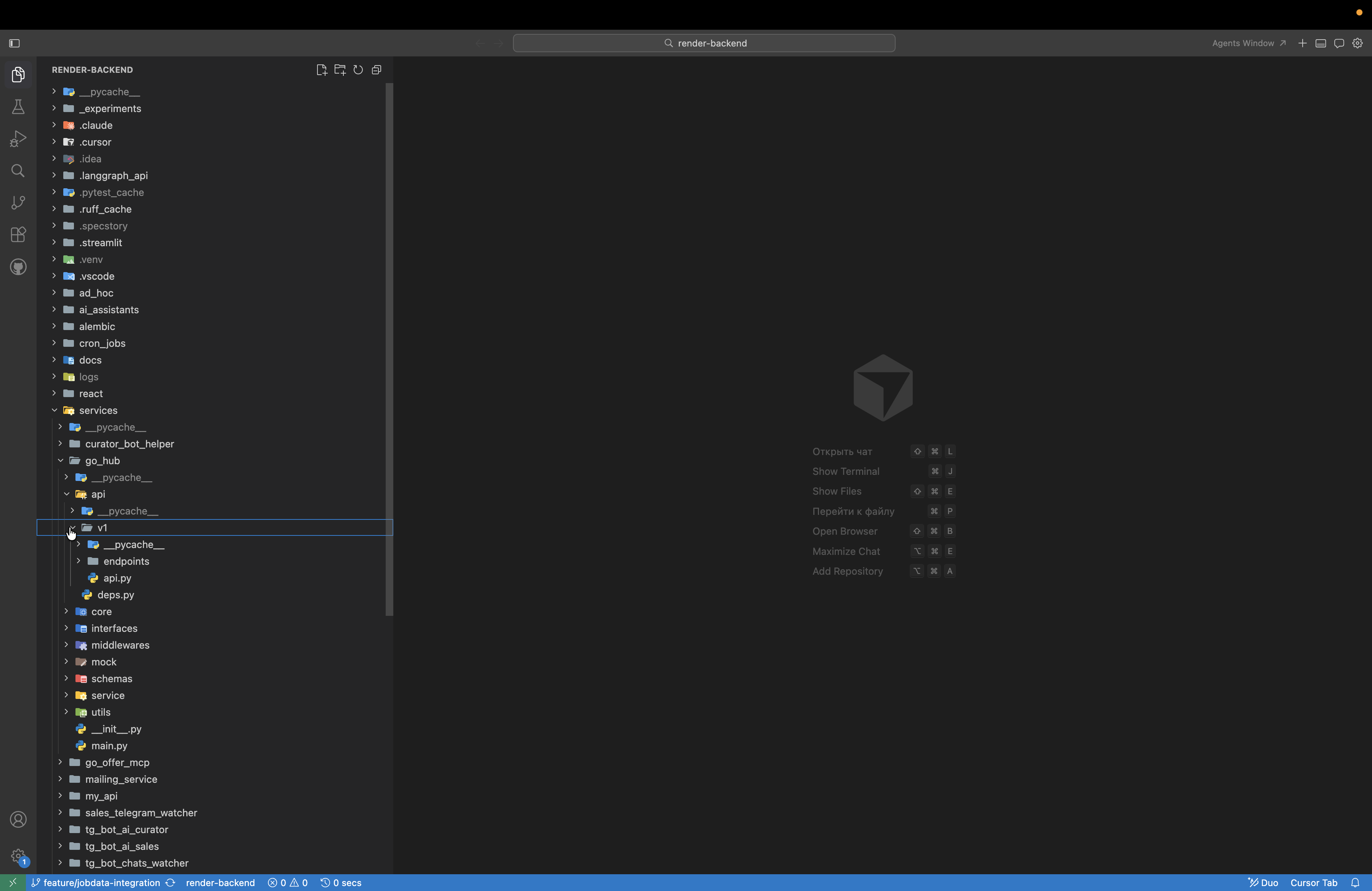Toggle the primary sidebar visibility
1372x891 pixels.
click(14, 43)
